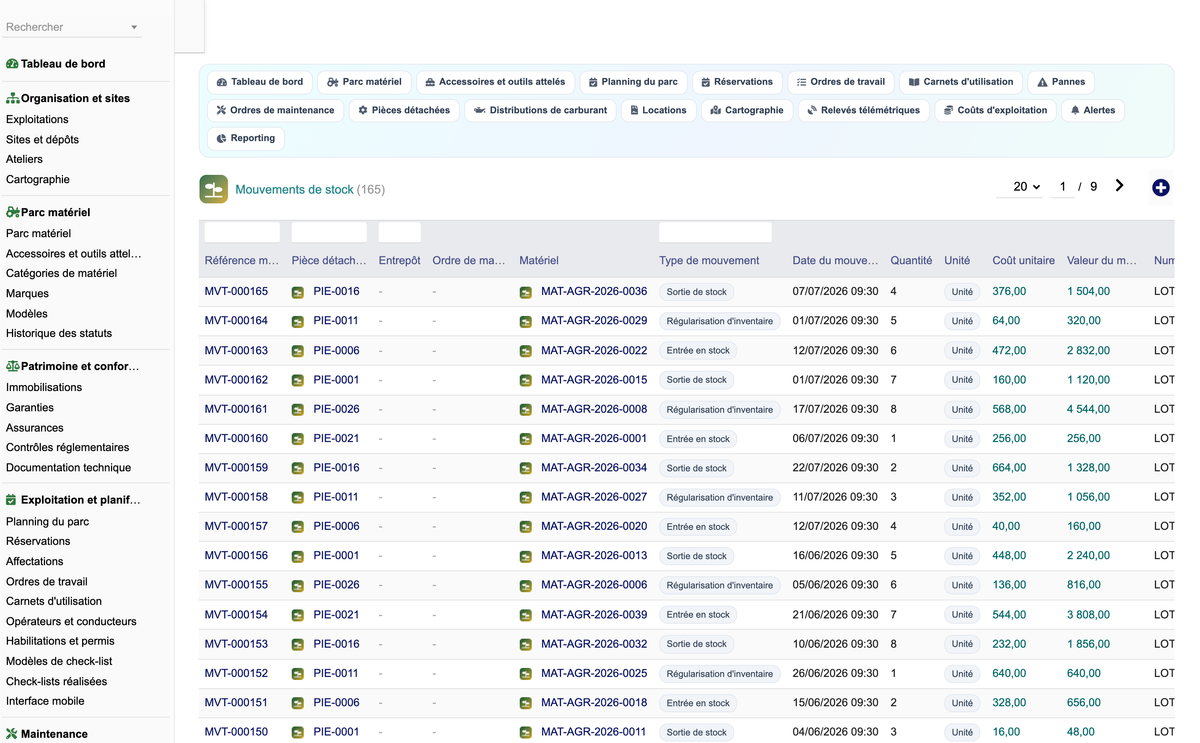Open MVT-000165 movement link

coord(236,292)
